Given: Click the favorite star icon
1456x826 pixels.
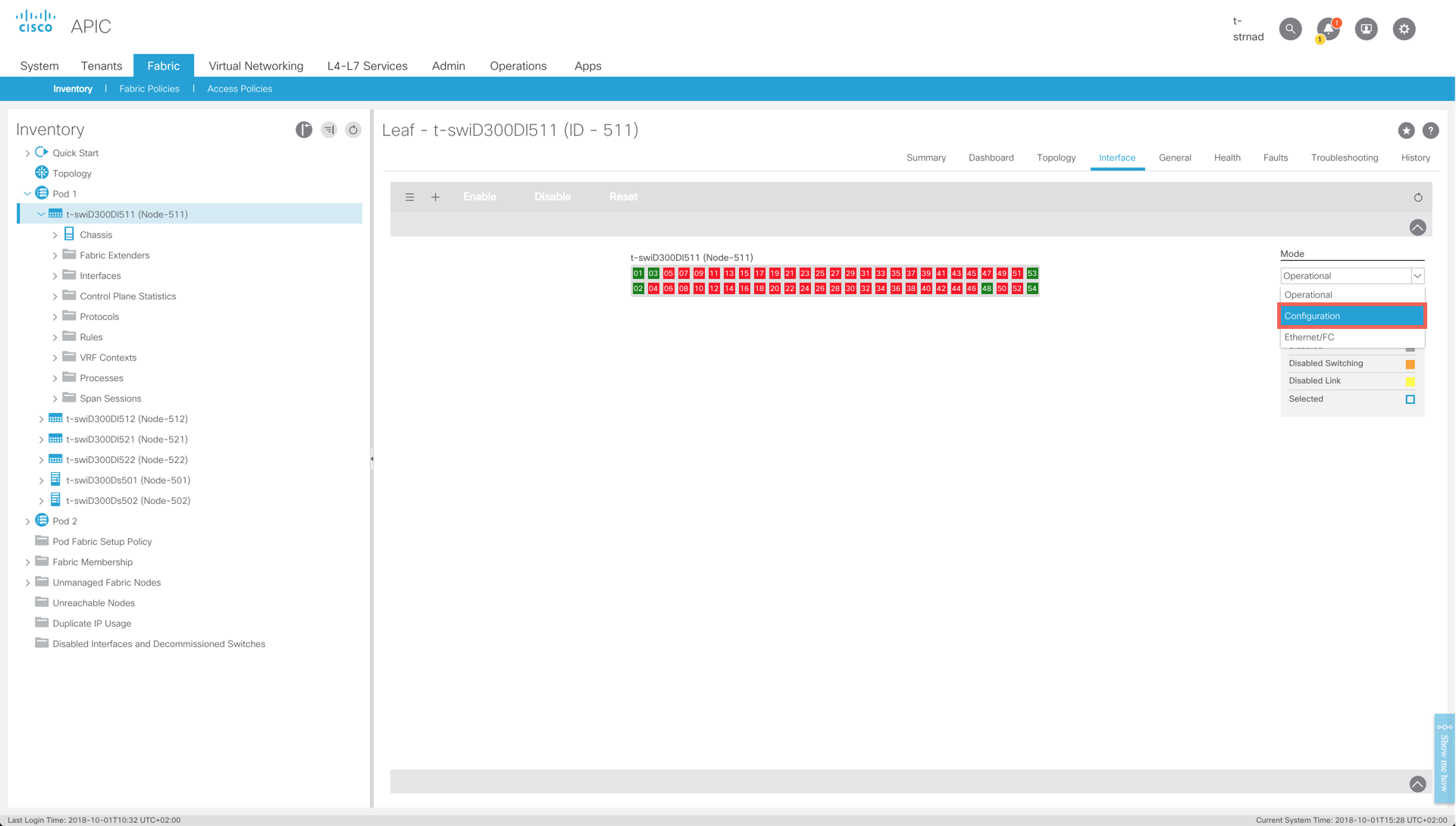Looking at the screenshot, I should click(x=1406, y=130).
